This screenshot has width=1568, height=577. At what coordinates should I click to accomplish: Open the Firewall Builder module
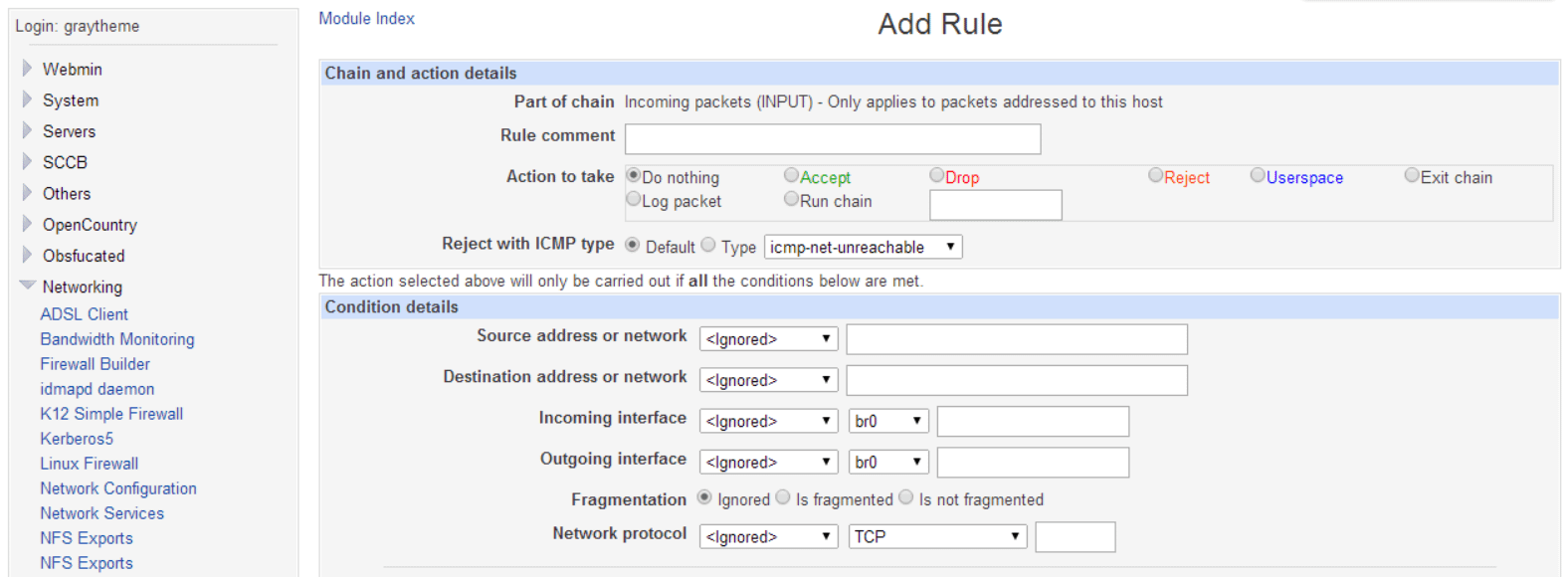[95, 364]
